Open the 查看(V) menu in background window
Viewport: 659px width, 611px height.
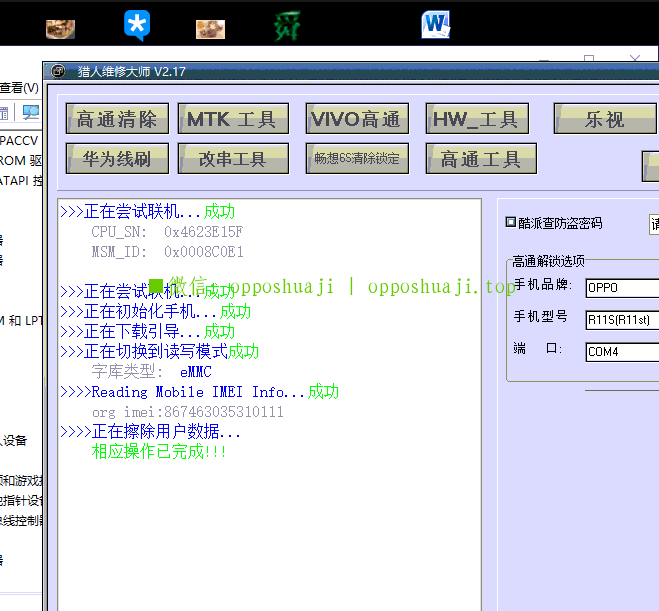(19, 87)
